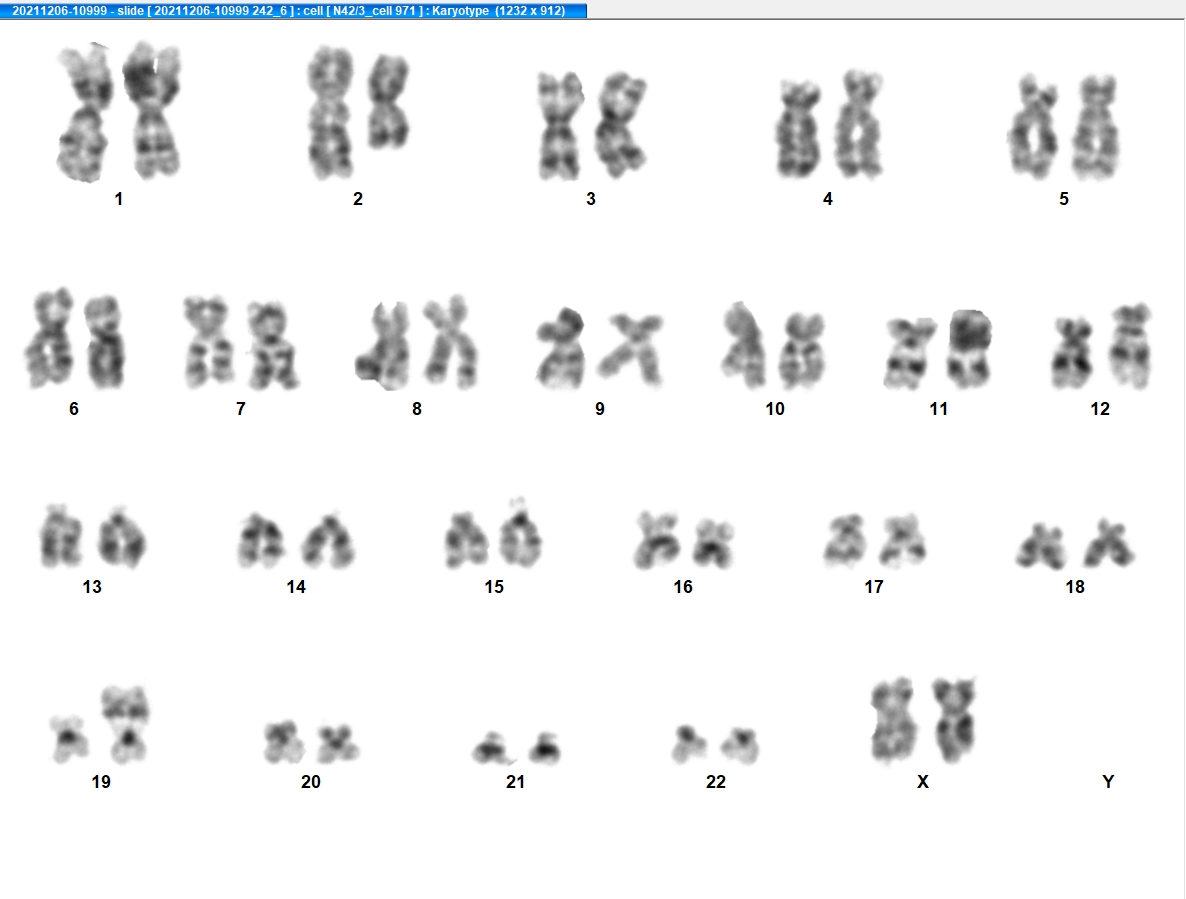Screen dimensions: 1186x899
Task: Select the X chromosome pair image
Action: tap(923, 720)
